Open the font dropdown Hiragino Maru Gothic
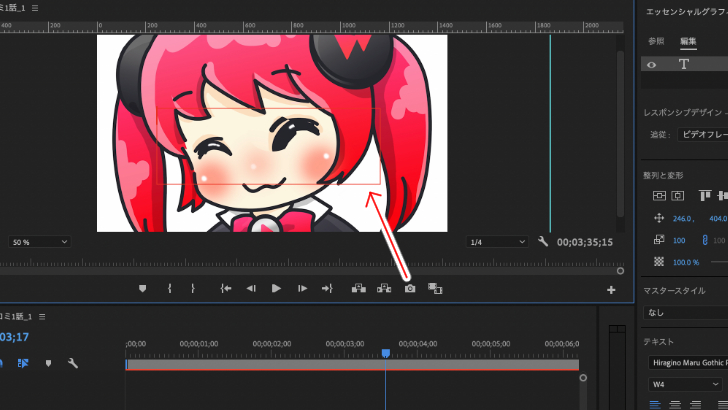The image size is (728, 410). tap(688, 363)
